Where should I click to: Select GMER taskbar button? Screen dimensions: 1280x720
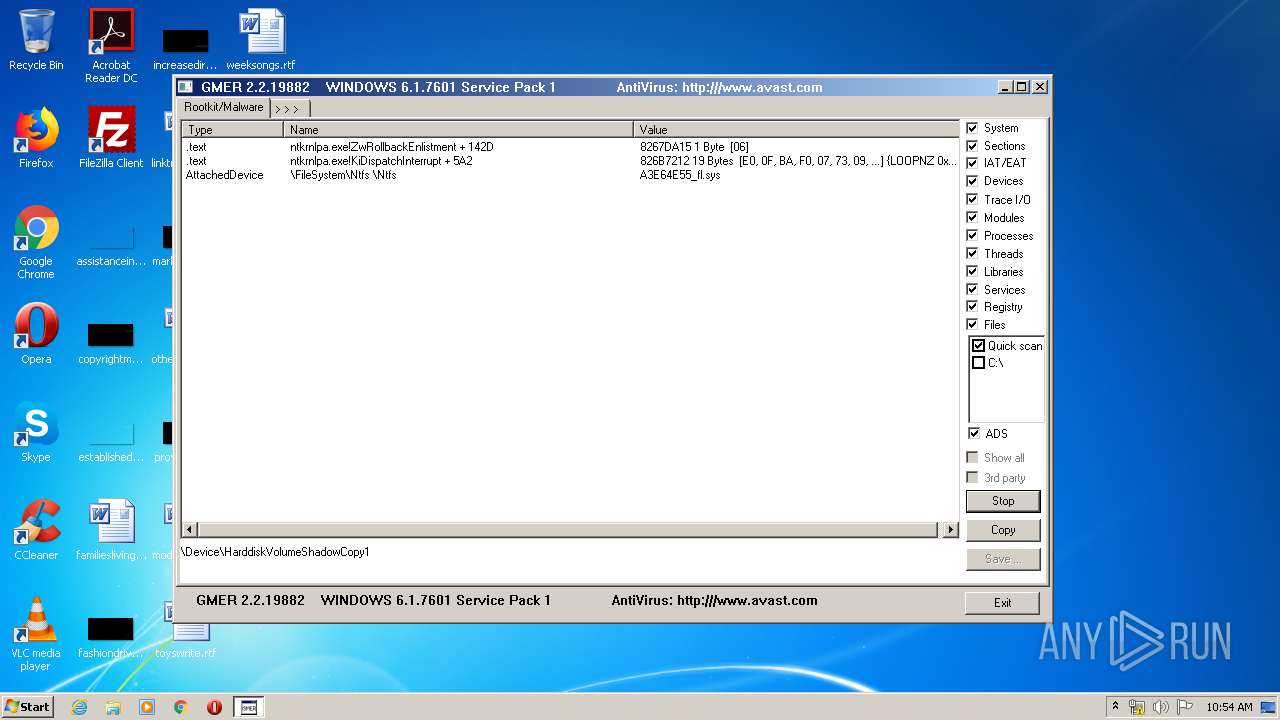coord(249,707)
